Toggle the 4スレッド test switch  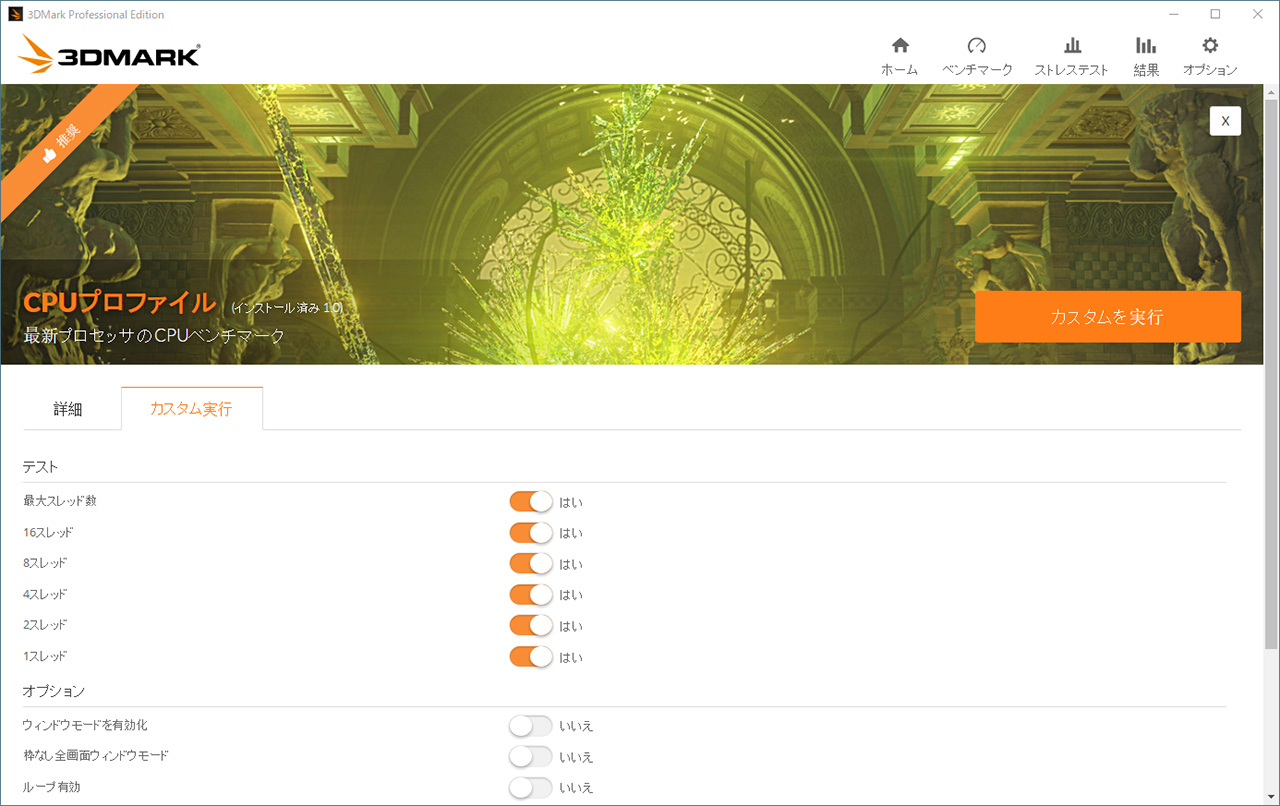click(531, 594)
